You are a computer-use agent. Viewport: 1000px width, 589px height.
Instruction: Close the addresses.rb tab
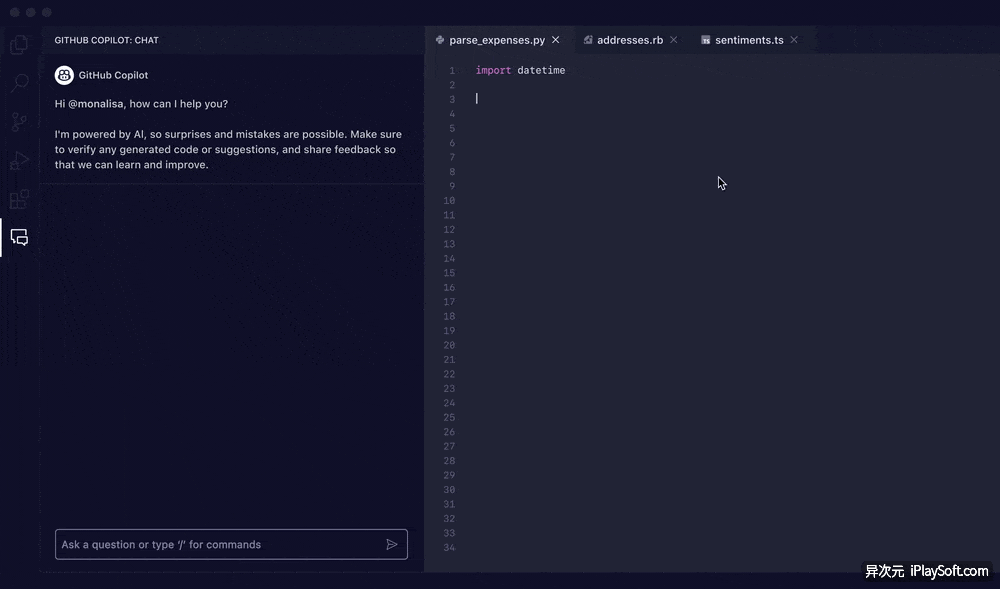click(673, 40)
